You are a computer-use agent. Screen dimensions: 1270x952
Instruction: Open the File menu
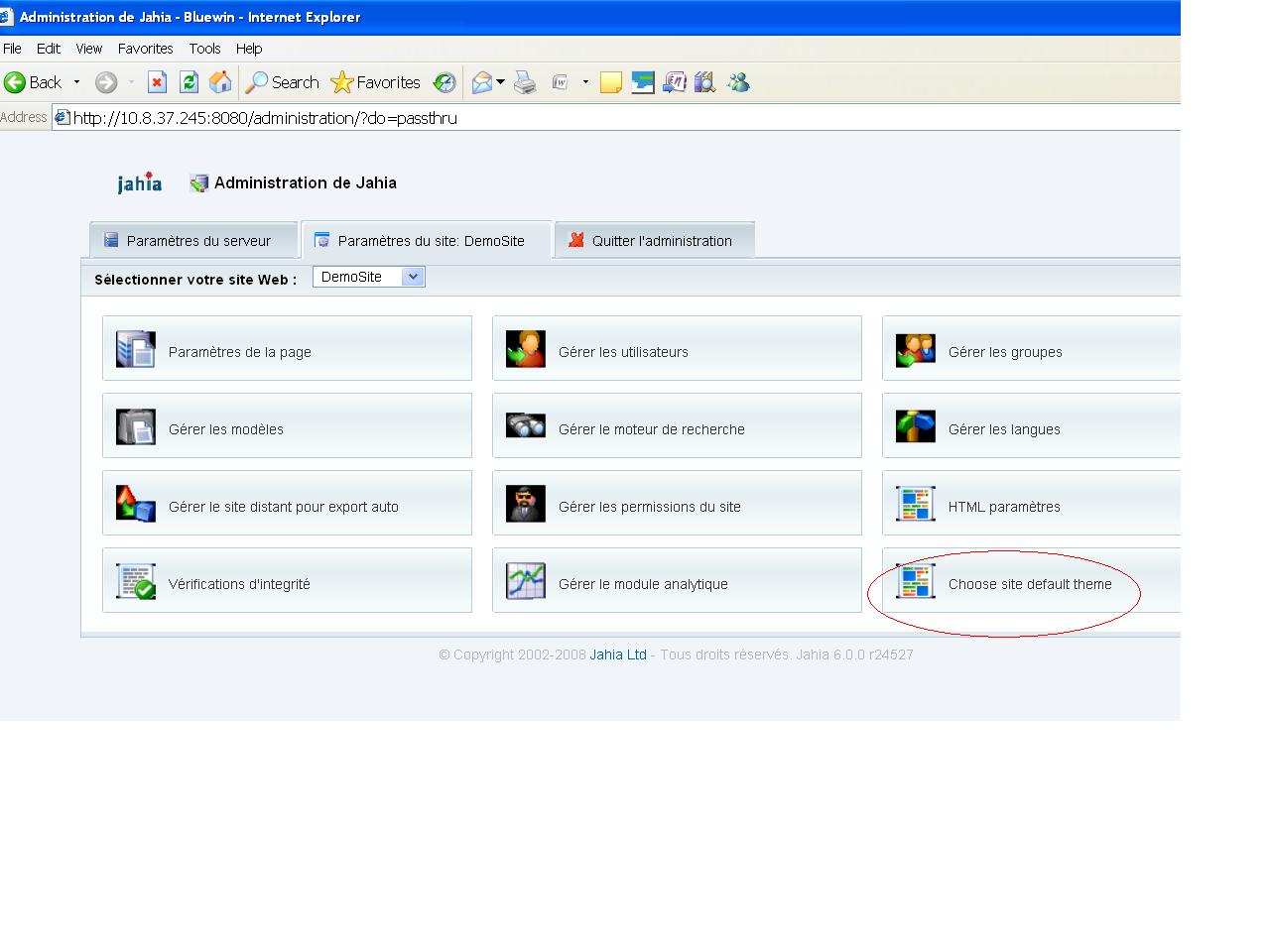pyautogui.click(x=12, y=48)
